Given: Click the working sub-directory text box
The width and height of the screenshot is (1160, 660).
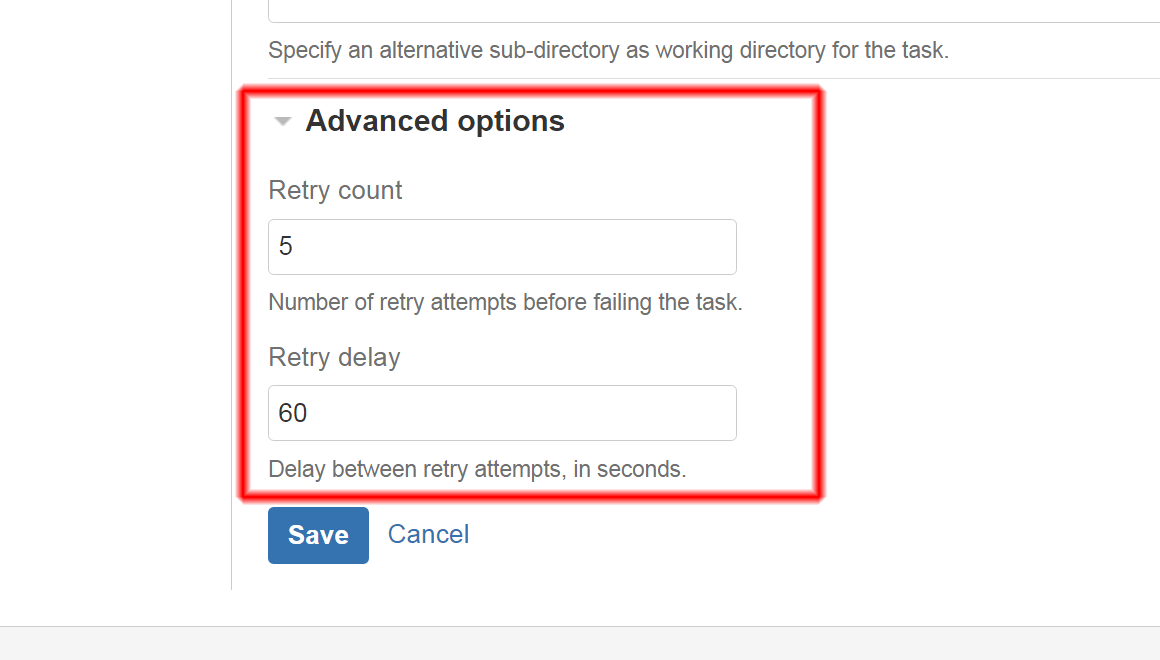Looking at the screenshot, I should pyautogui.click(x=700, y=10).
